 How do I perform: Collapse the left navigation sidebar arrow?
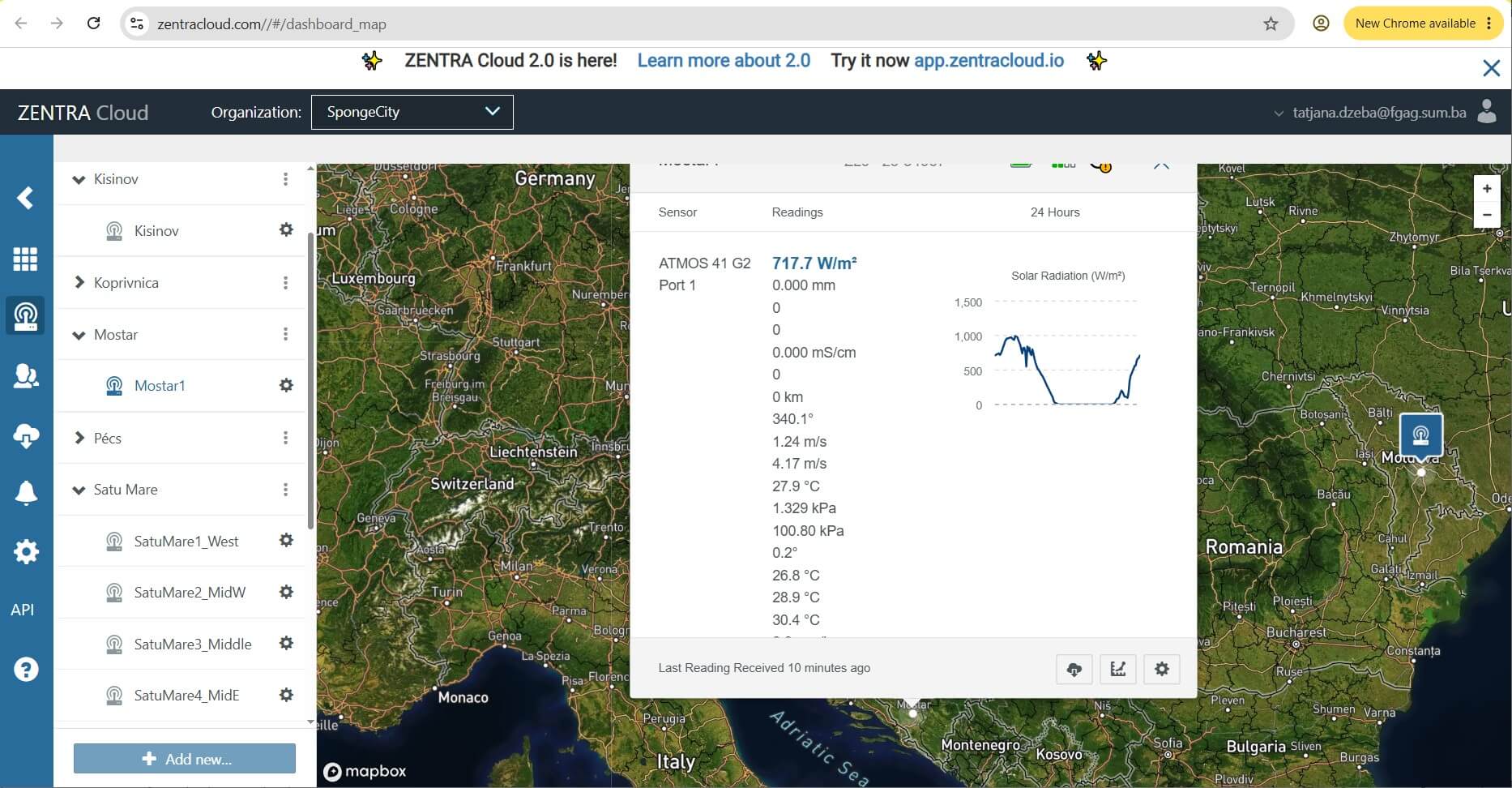tap(25, 198)
